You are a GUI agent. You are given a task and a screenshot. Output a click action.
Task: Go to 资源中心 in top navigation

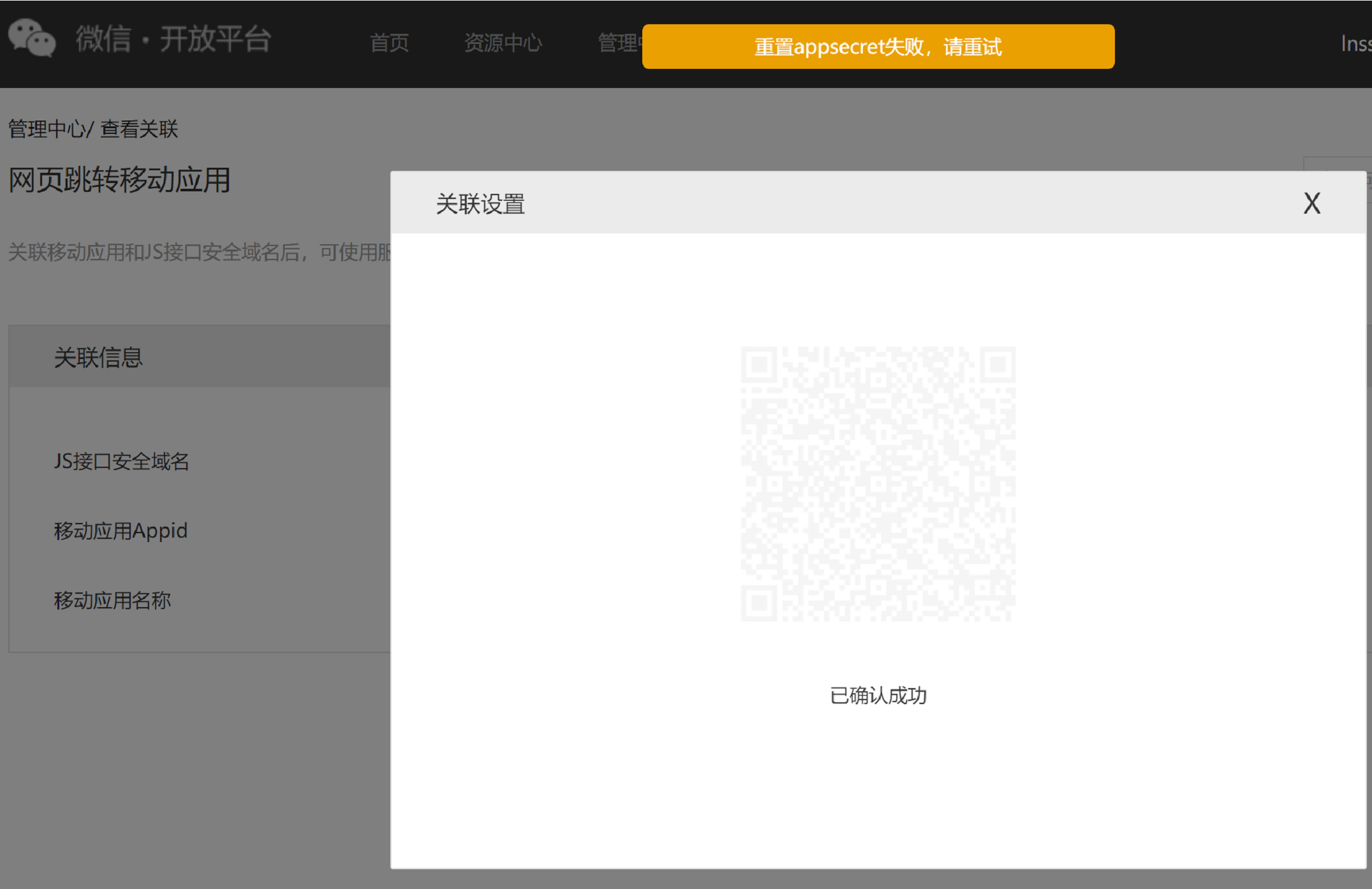pyautogui.click(x=503, y=43)
